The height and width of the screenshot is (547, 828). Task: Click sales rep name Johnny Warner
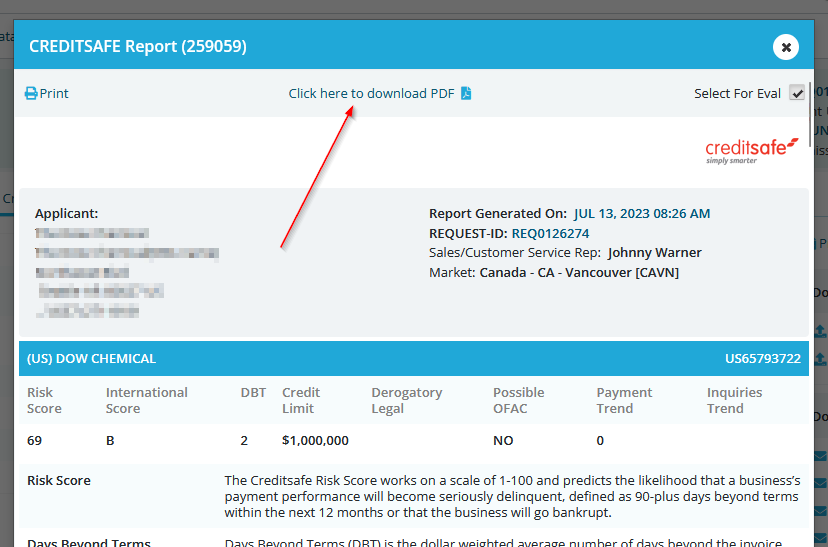click(654, 253)
